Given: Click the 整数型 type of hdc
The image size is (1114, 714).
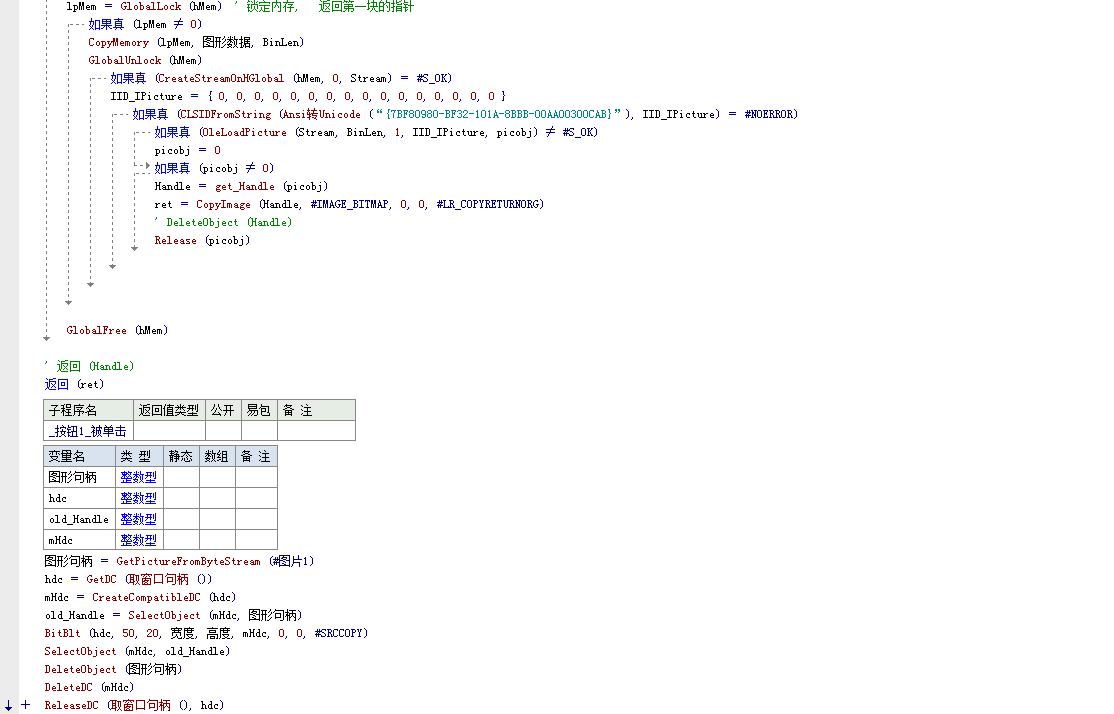Looking at the screenshot, I should pos(139,498).
